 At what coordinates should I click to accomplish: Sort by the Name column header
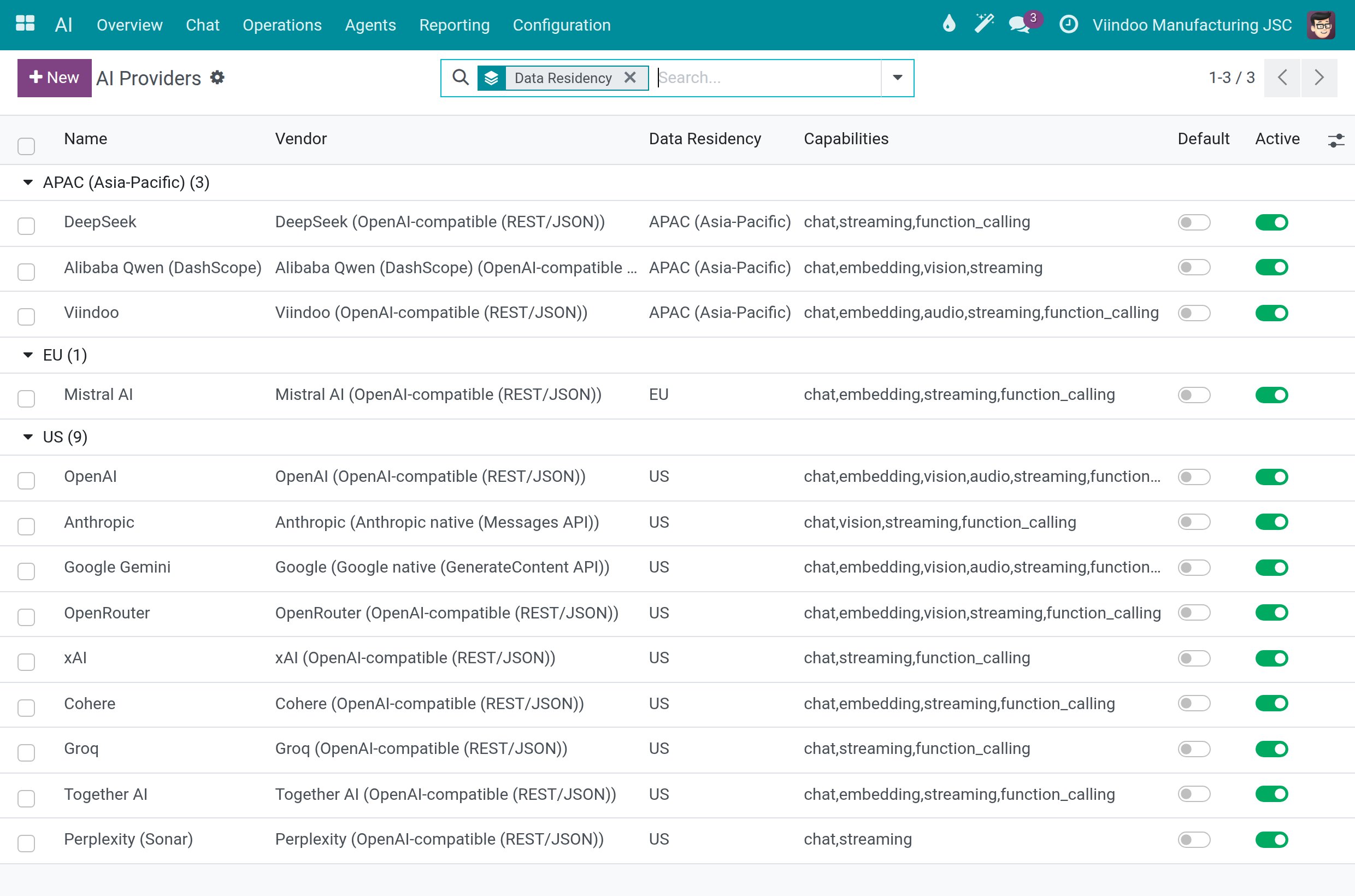pyautogui.click(x=86, y=139)
